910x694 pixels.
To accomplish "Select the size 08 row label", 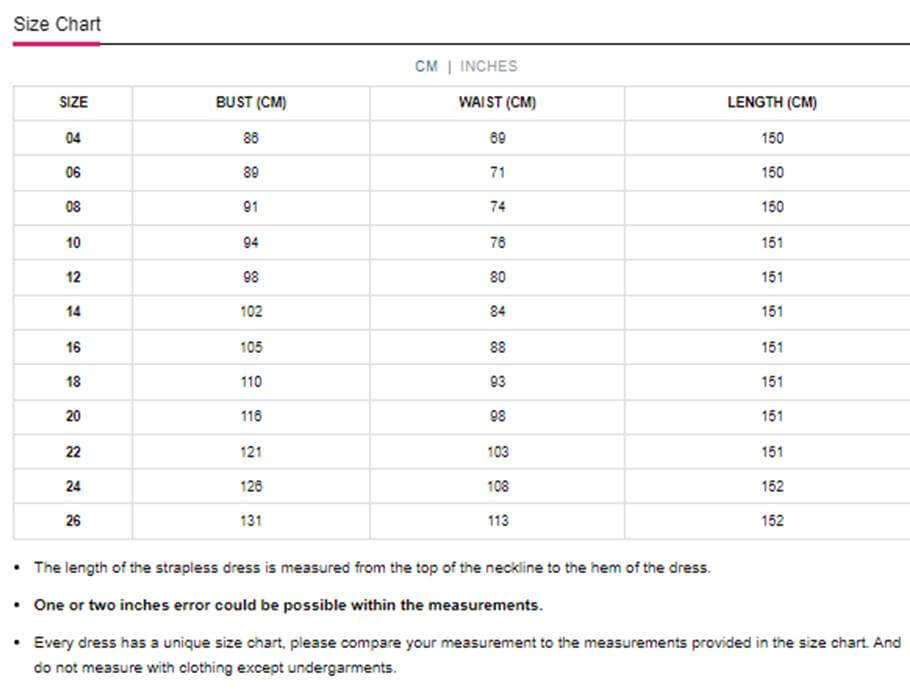I will click(x=73, y=207).
